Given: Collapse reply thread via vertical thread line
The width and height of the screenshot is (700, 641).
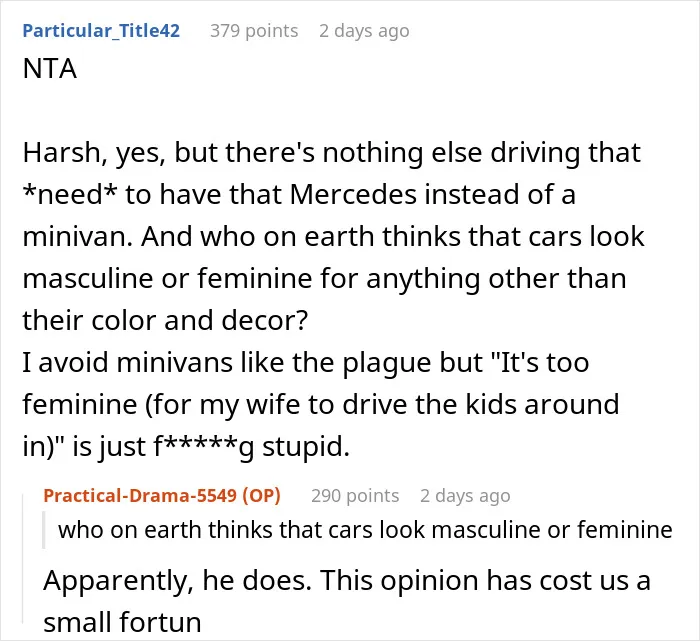Looking at the screenshot, I should point(23,558).
